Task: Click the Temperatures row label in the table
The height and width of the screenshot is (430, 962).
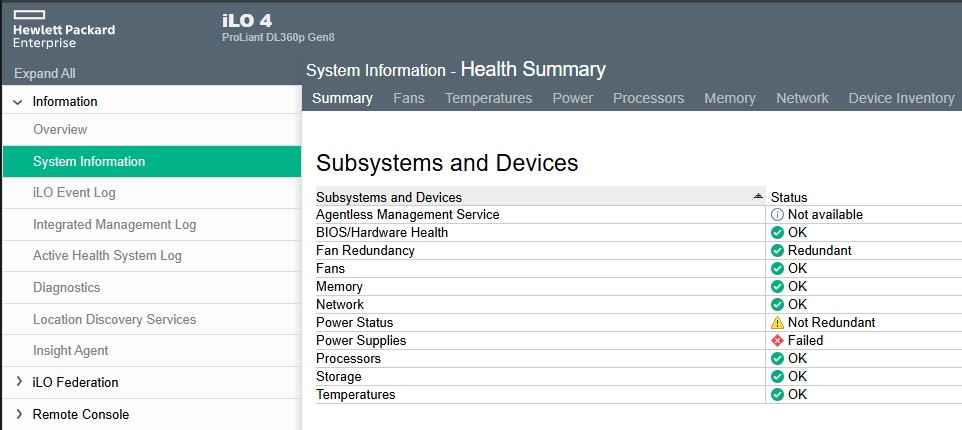Action: click(x=355, y=394)
